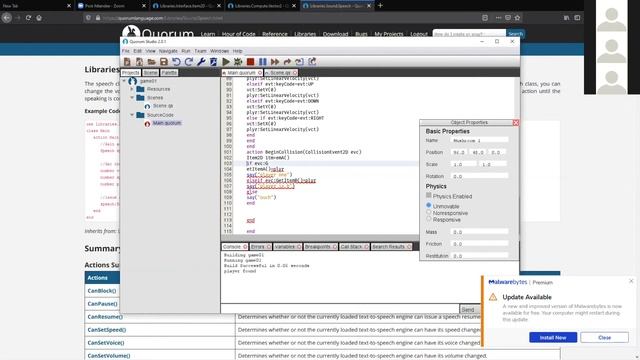Reload the browser page
Viewport: 640px width, 360px height.
point(28,18)
